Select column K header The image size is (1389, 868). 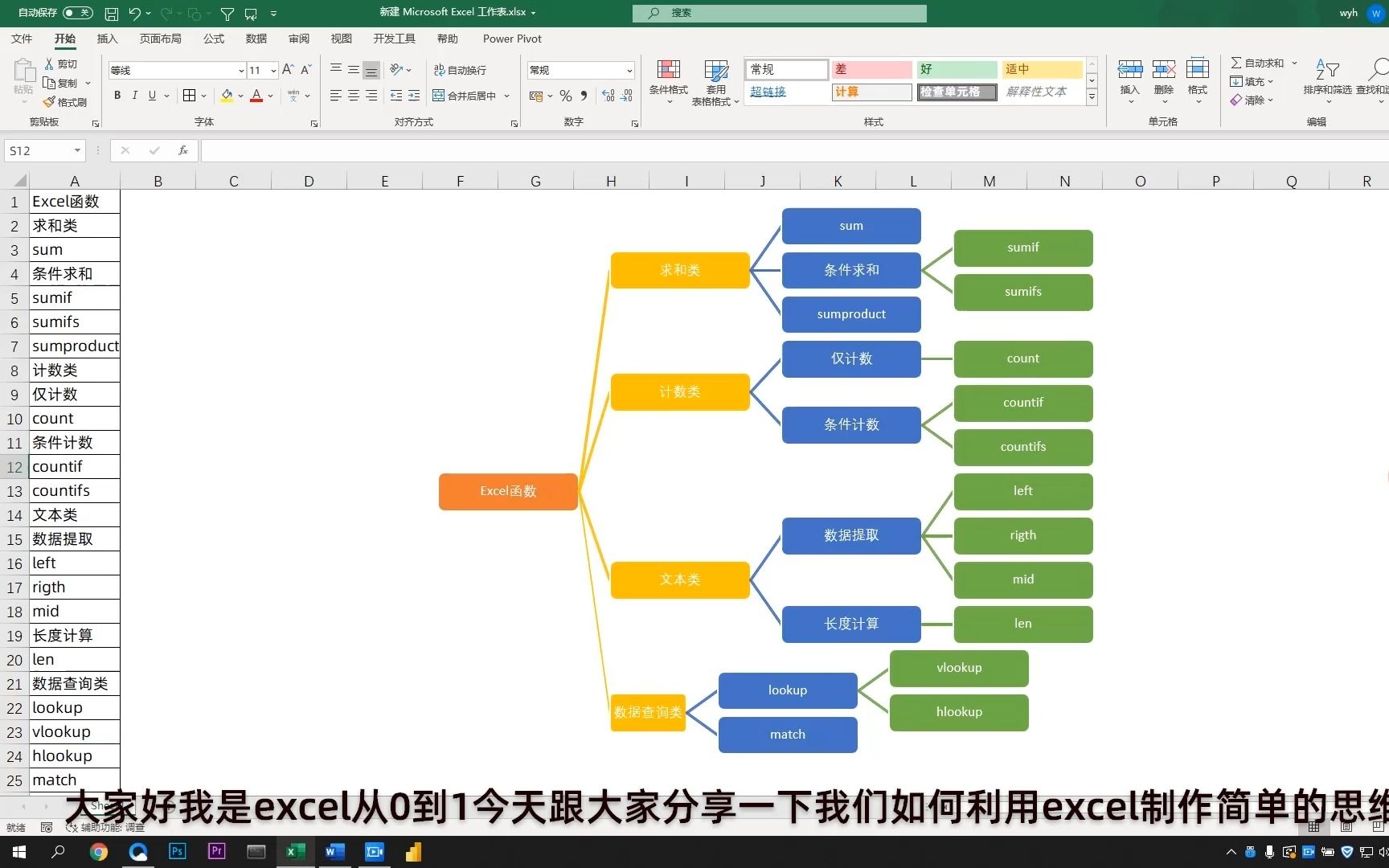click(x=838, y=182)
